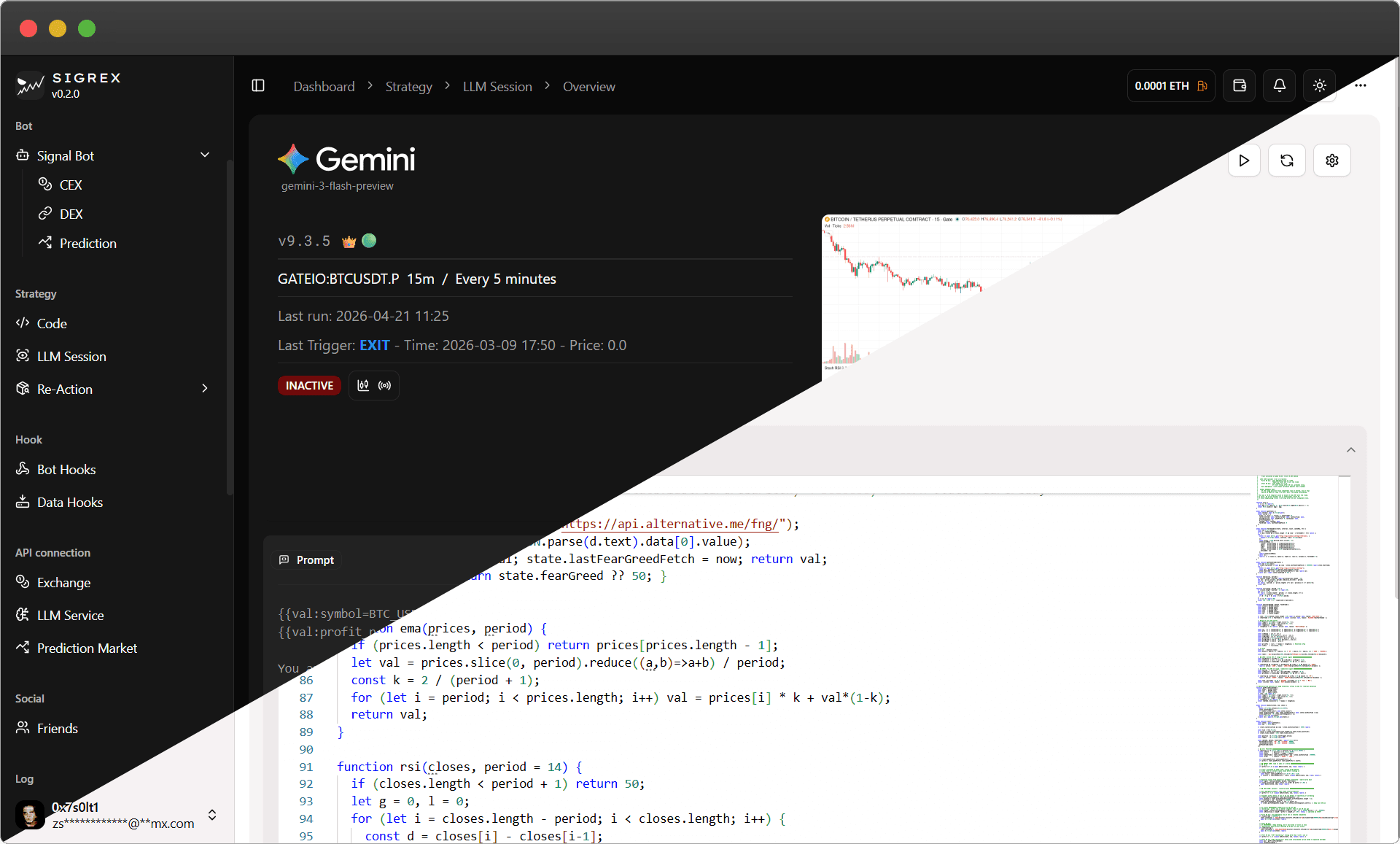Click the candlestick chart icon
The image size is (1400, 844).
pos(363,385)
